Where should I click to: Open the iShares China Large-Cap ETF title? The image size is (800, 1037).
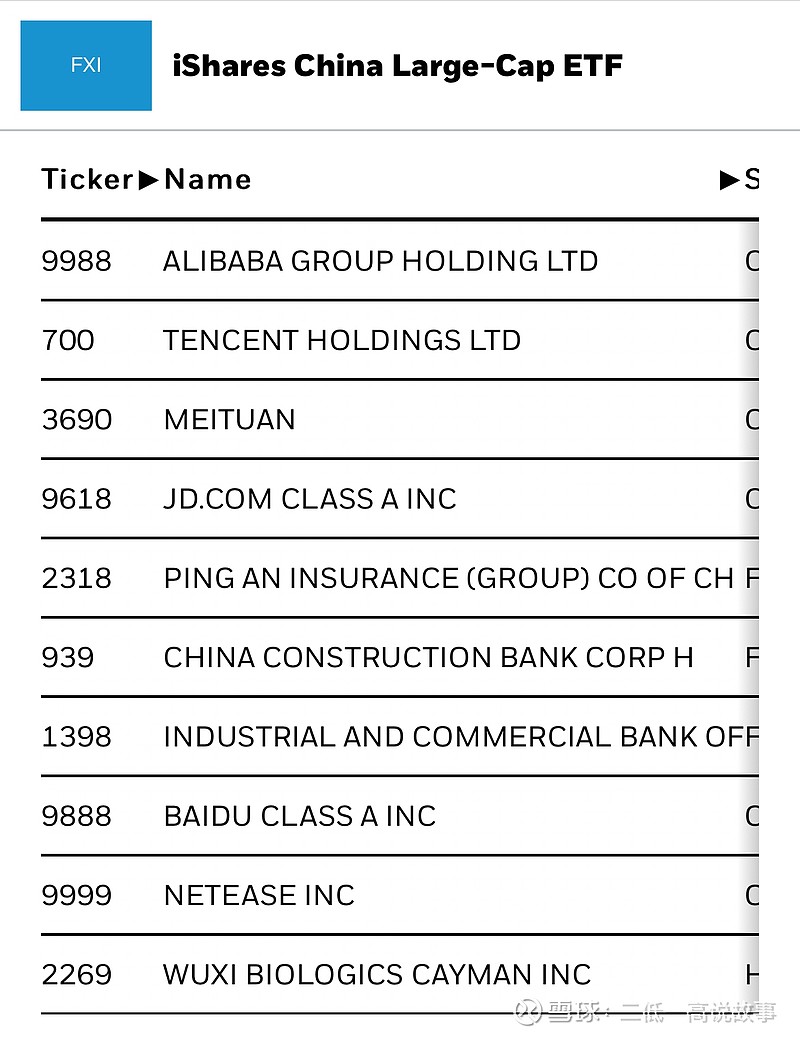[x=398, y=66]
